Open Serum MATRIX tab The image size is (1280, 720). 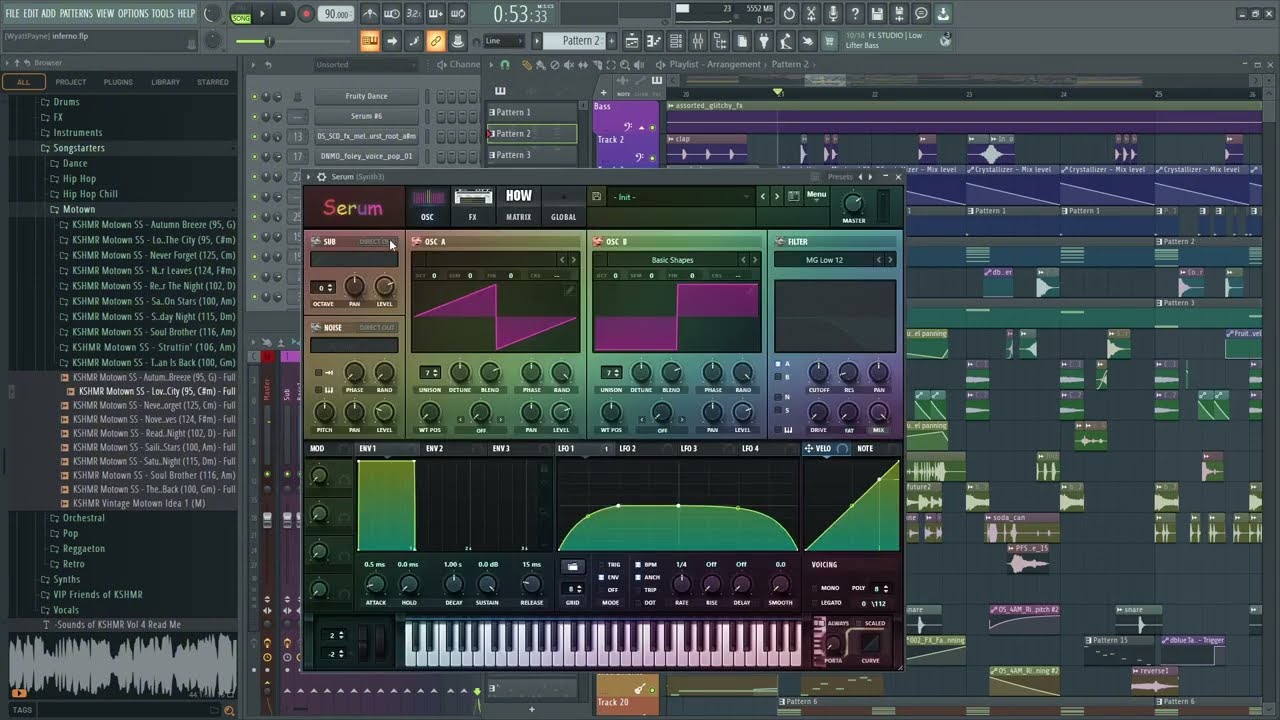click(x=518, y=205)
